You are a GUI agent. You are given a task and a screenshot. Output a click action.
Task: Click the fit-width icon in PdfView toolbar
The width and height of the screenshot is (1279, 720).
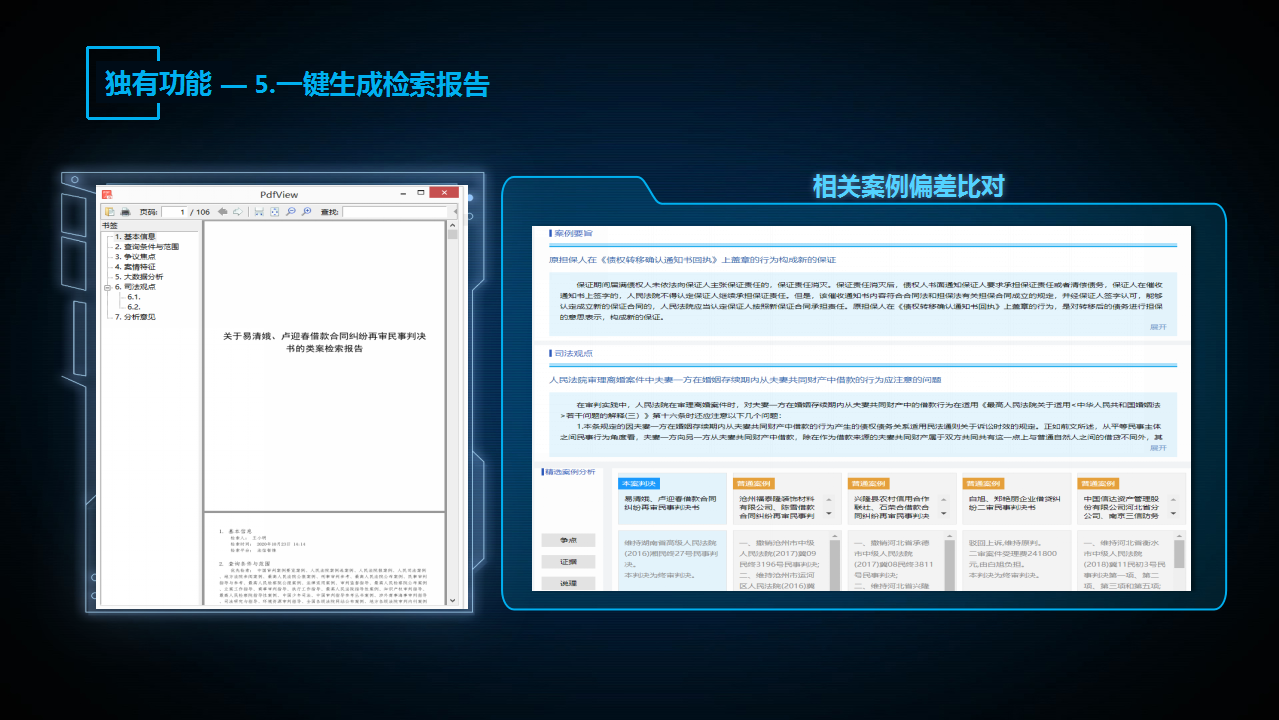259,212
